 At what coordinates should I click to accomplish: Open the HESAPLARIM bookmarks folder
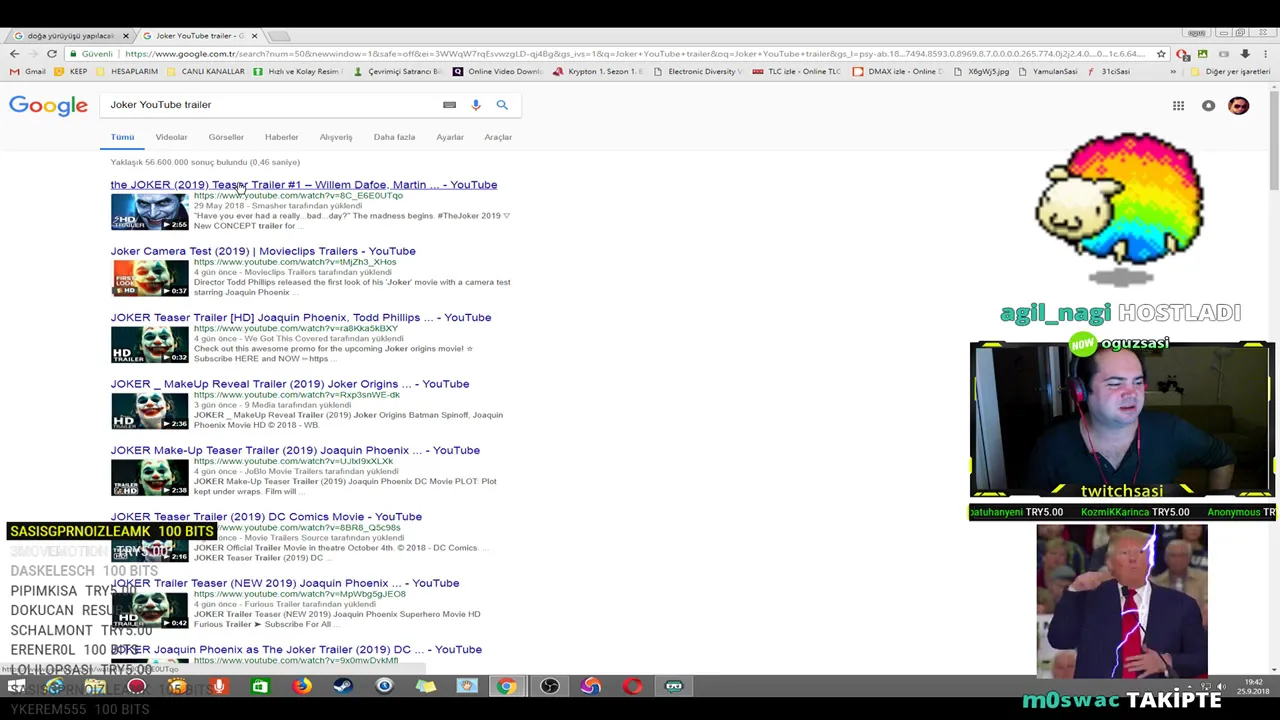pyautogui.click(x=127, y=71)
